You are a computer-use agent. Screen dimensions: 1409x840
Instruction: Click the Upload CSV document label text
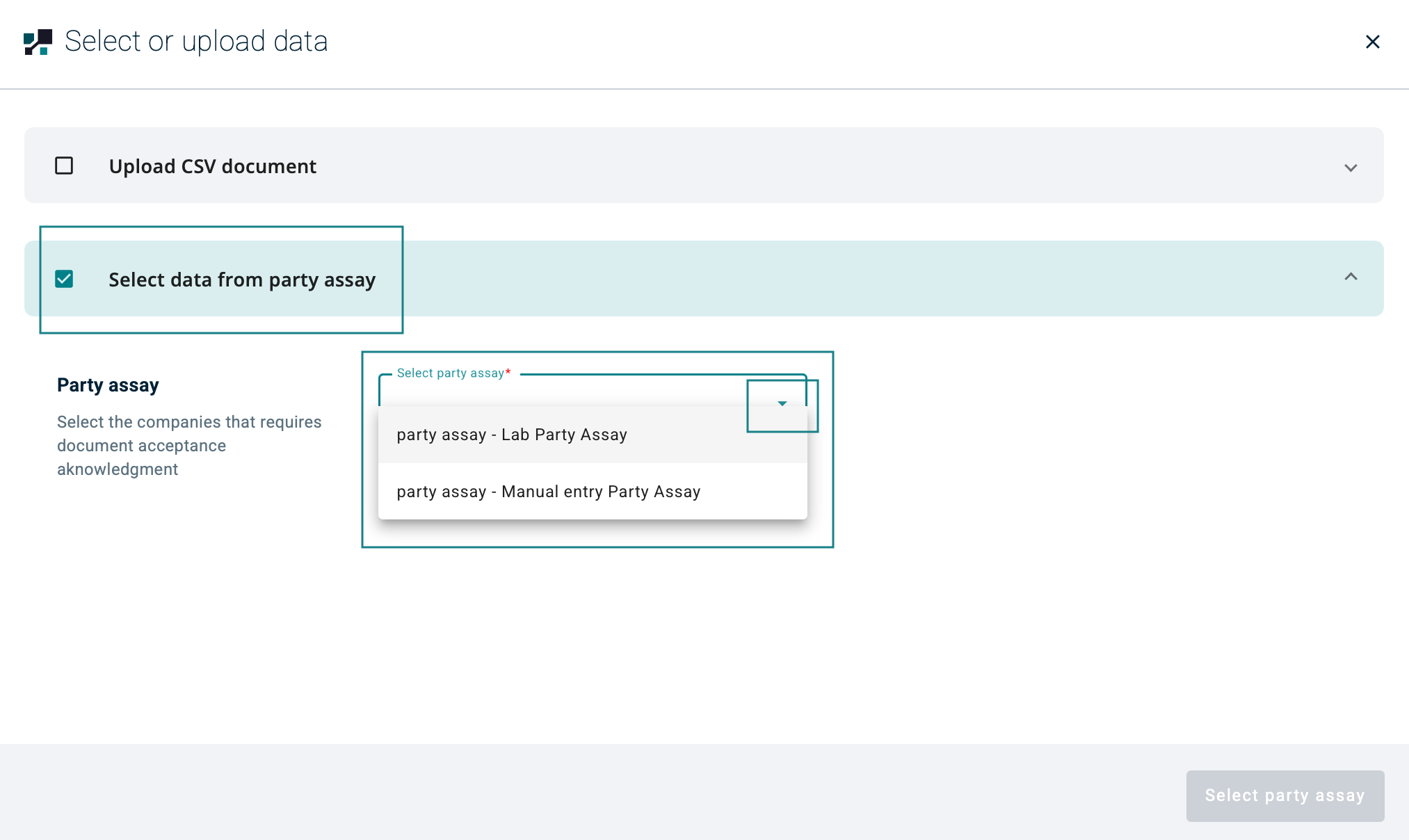pos(212,166)
